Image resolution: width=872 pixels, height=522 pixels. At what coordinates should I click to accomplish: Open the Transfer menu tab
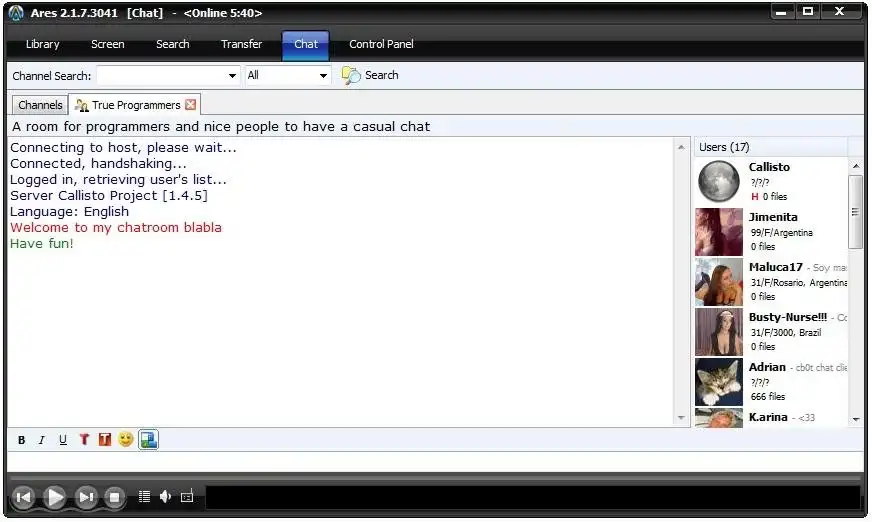coord(241,44)
